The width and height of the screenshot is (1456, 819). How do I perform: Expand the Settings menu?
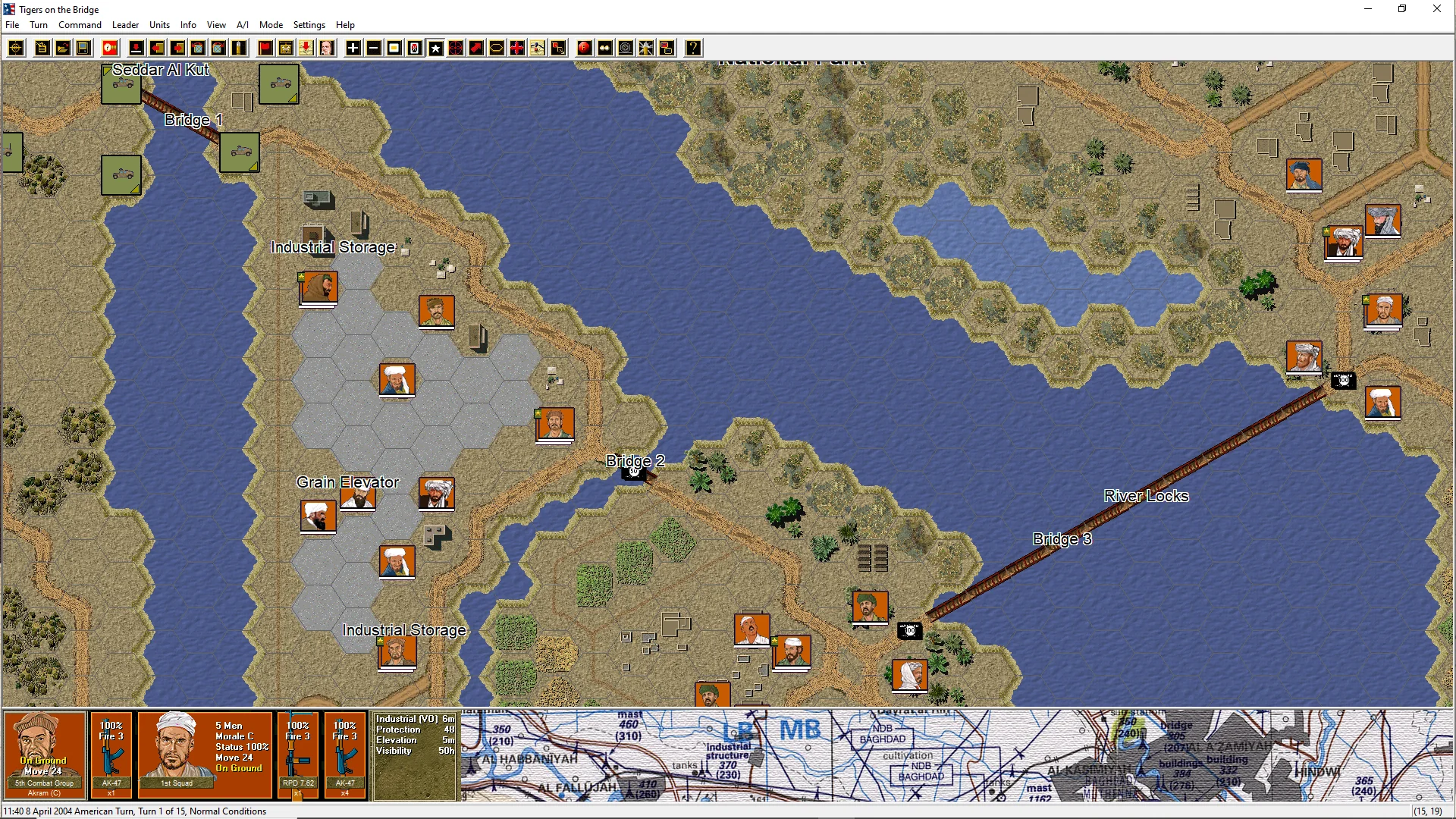pos(309,25)
